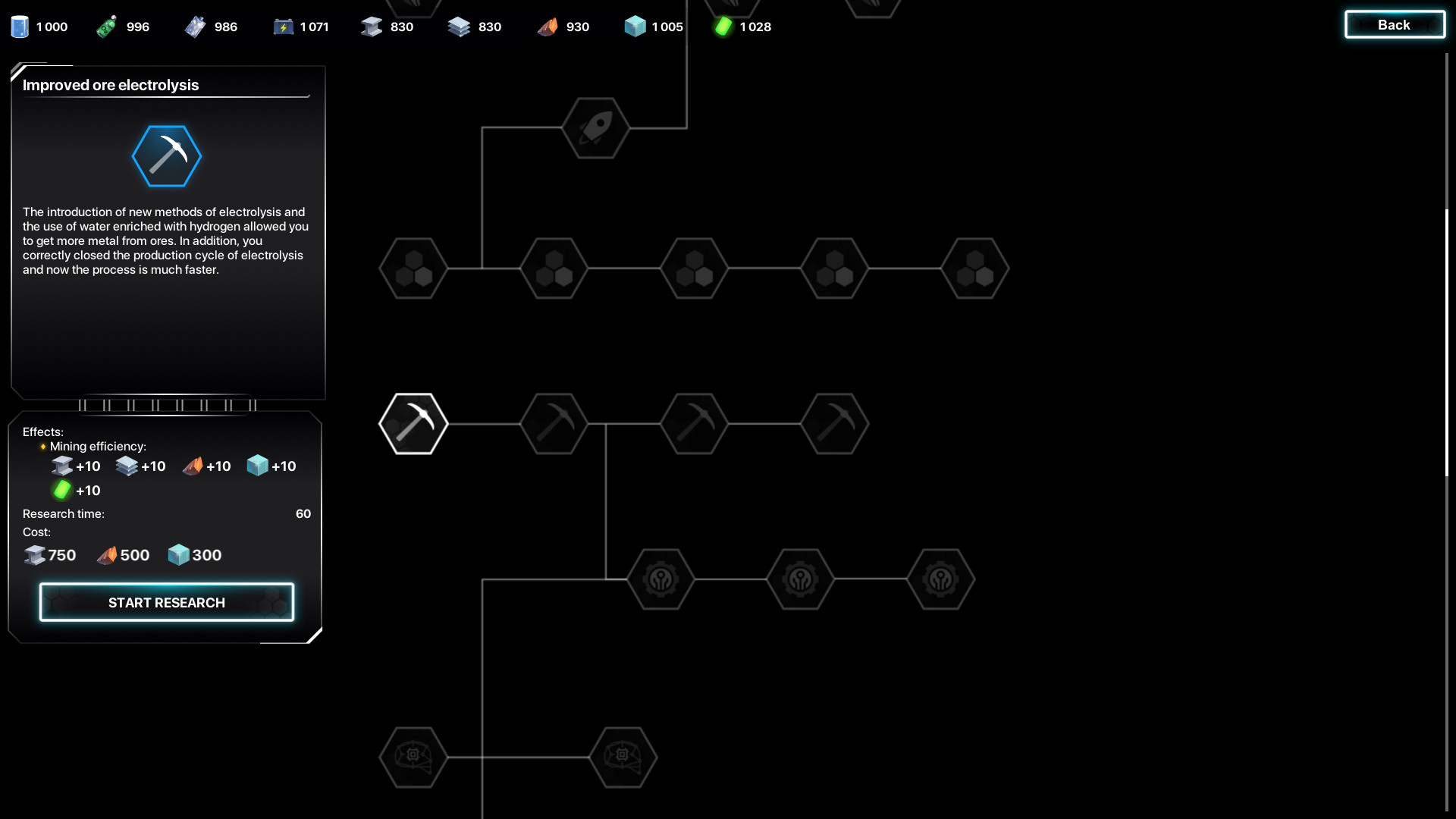This screenshot has width=1456, height=819.
Task: Click the first gear research node
Action: tap(661, 580)
